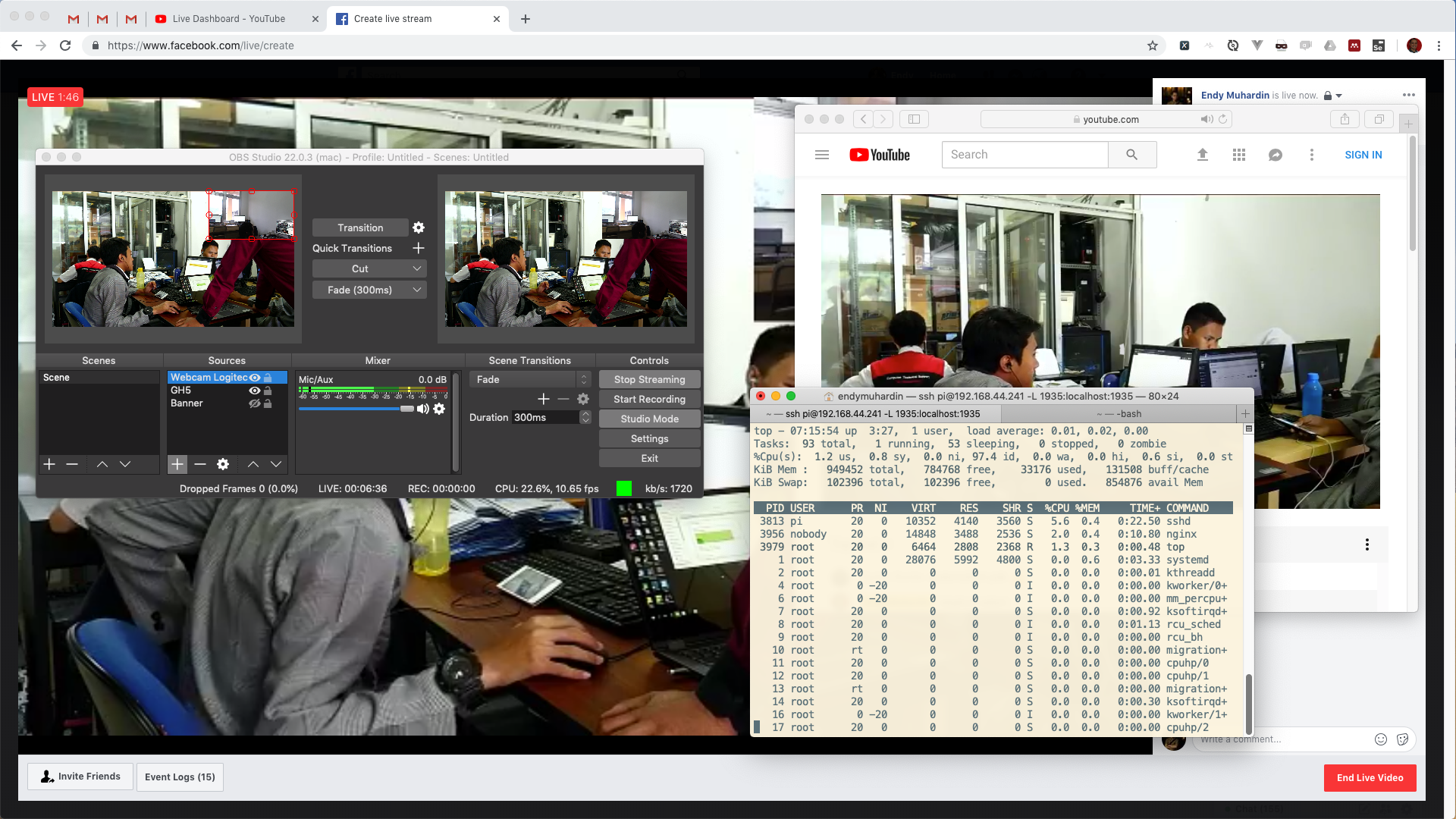Mute the Mic/Aux speaker icon
1456x819 pixels.
click(423, 409)
